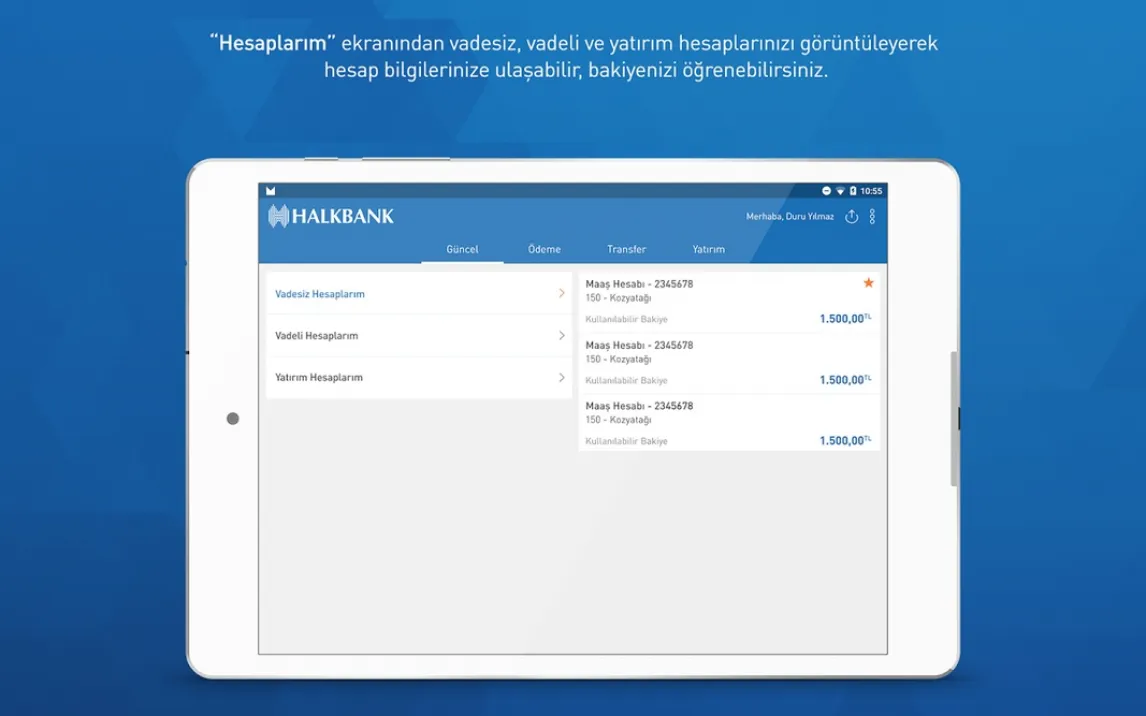This screenshot has width=1146, height=716.
Task: Click the battery icon in status bar
Action: [x=852, y=191]
